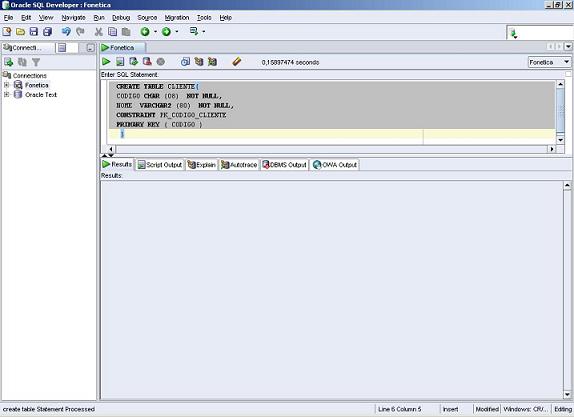Click the New file toolbar icon

7,31
